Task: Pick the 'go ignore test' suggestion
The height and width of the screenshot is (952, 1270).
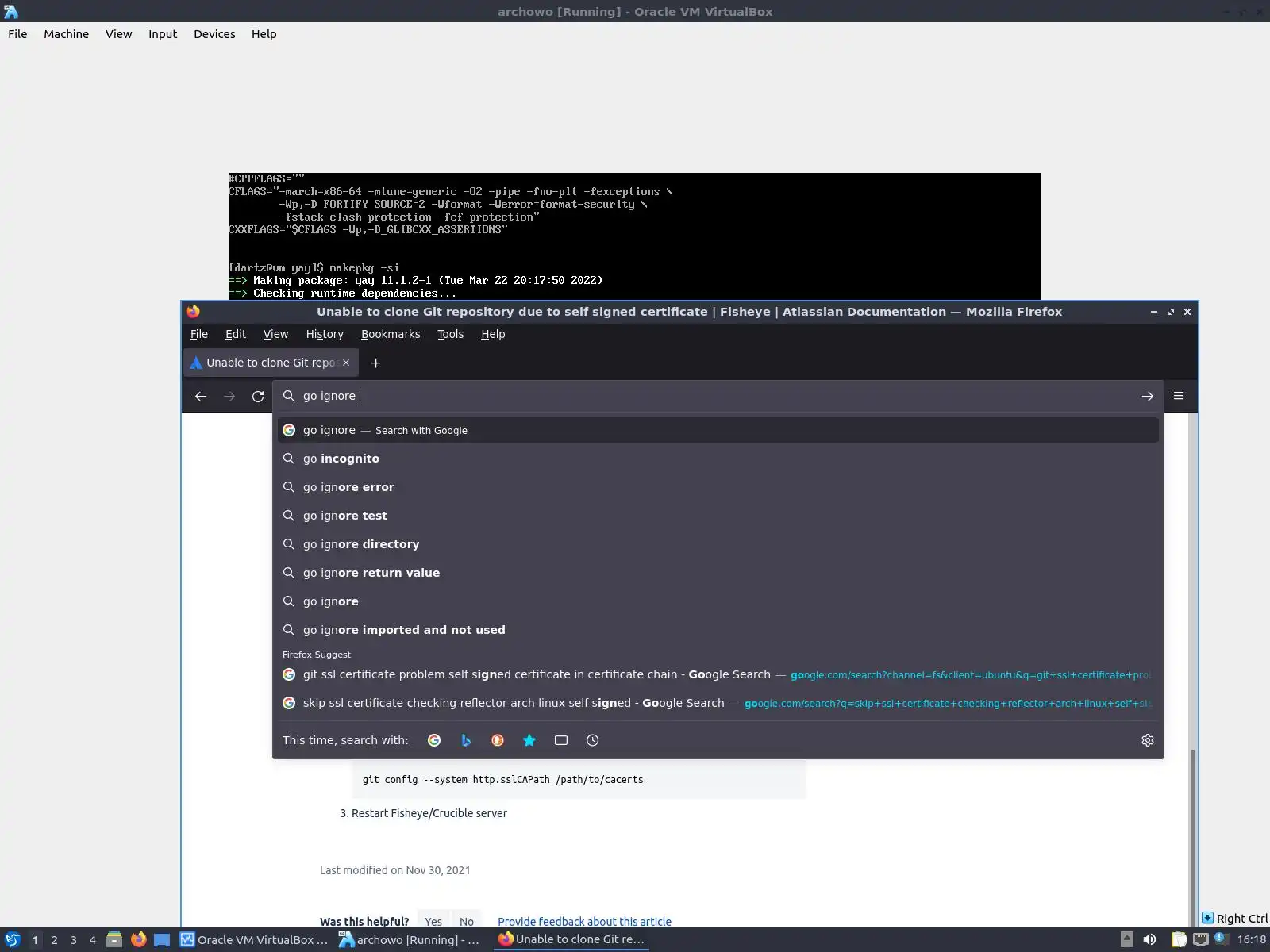Action: coord(718,516)
